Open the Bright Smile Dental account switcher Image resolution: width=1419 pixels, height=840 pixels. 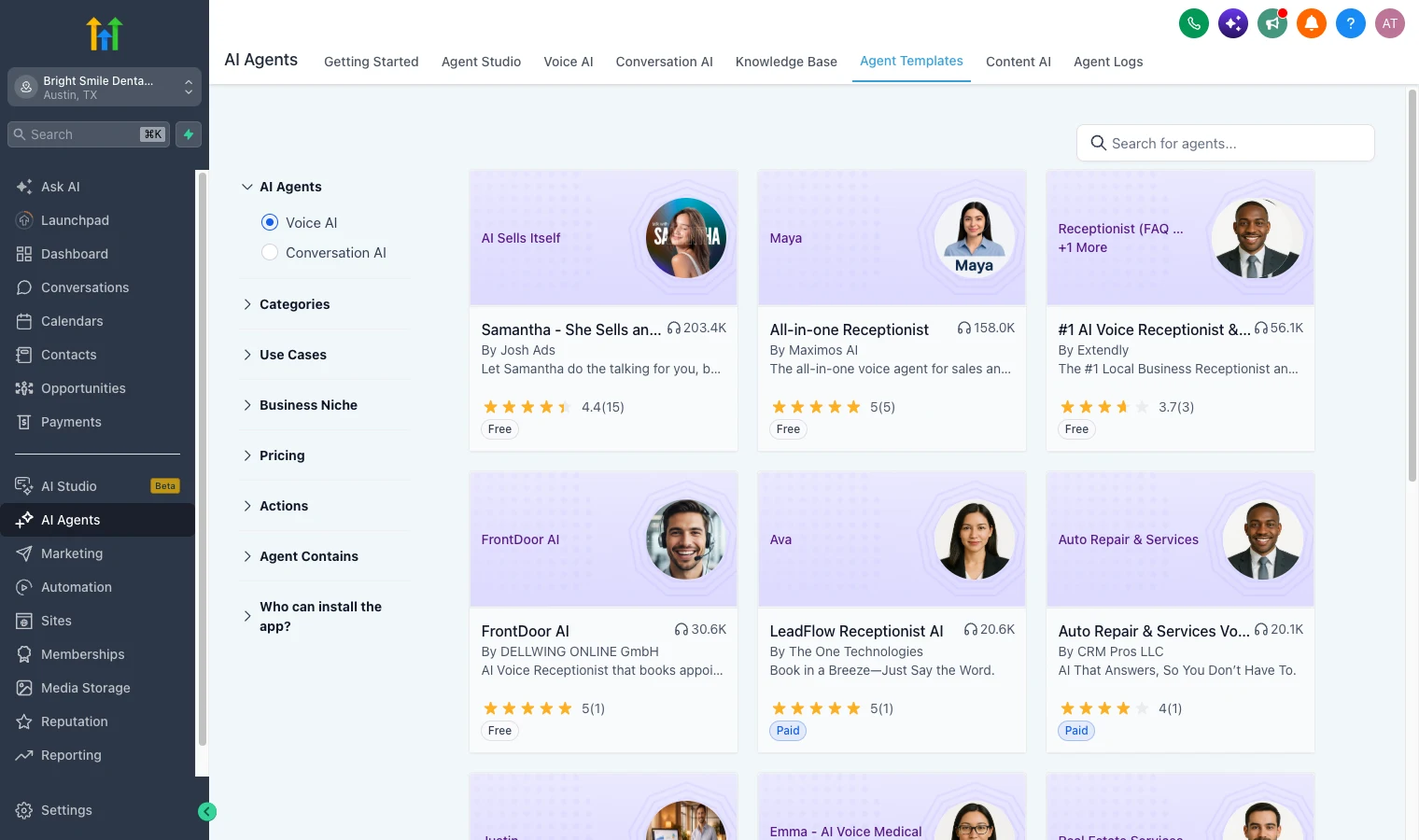(105, 87)
